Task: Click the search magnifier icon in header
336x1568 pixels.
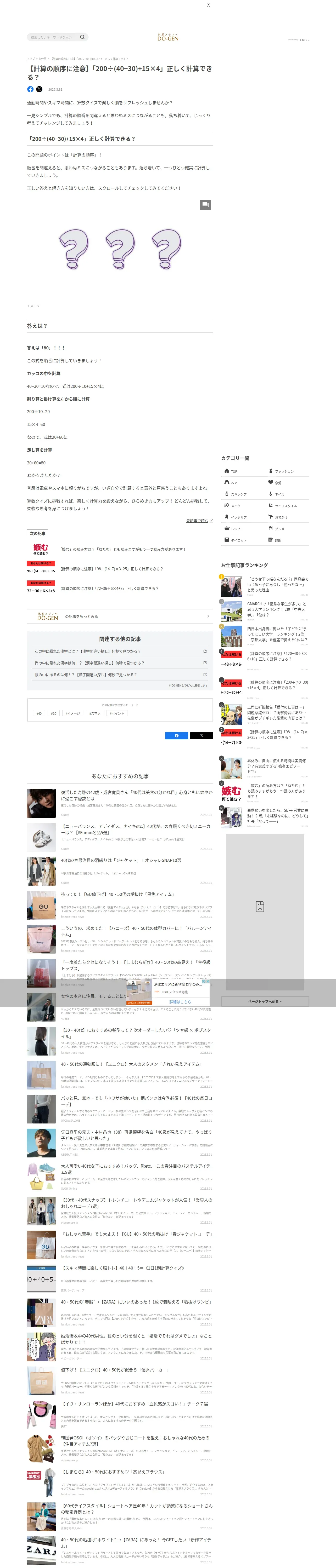Action: click(x=82, y=37)
